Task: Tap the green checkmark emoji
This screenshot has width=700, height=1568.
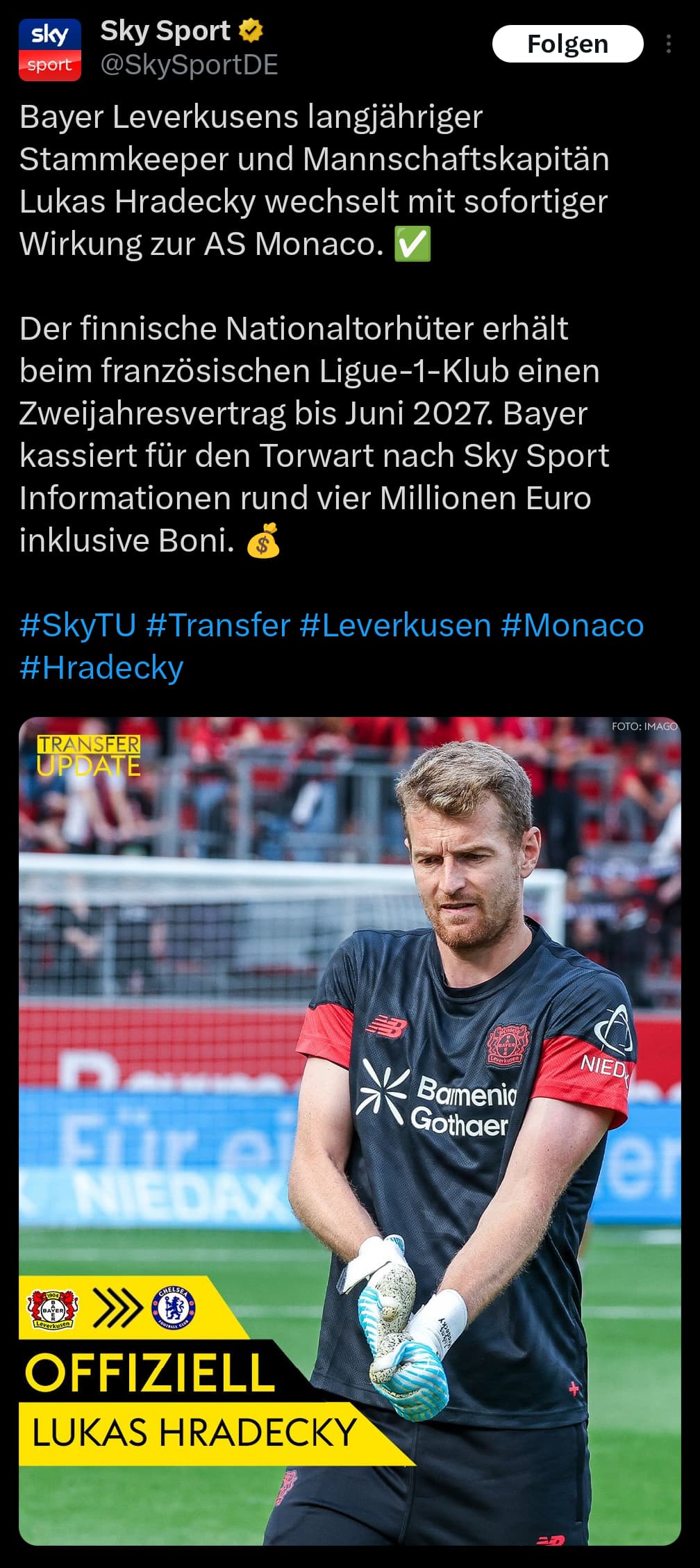Action: click(x=412, y=244)
